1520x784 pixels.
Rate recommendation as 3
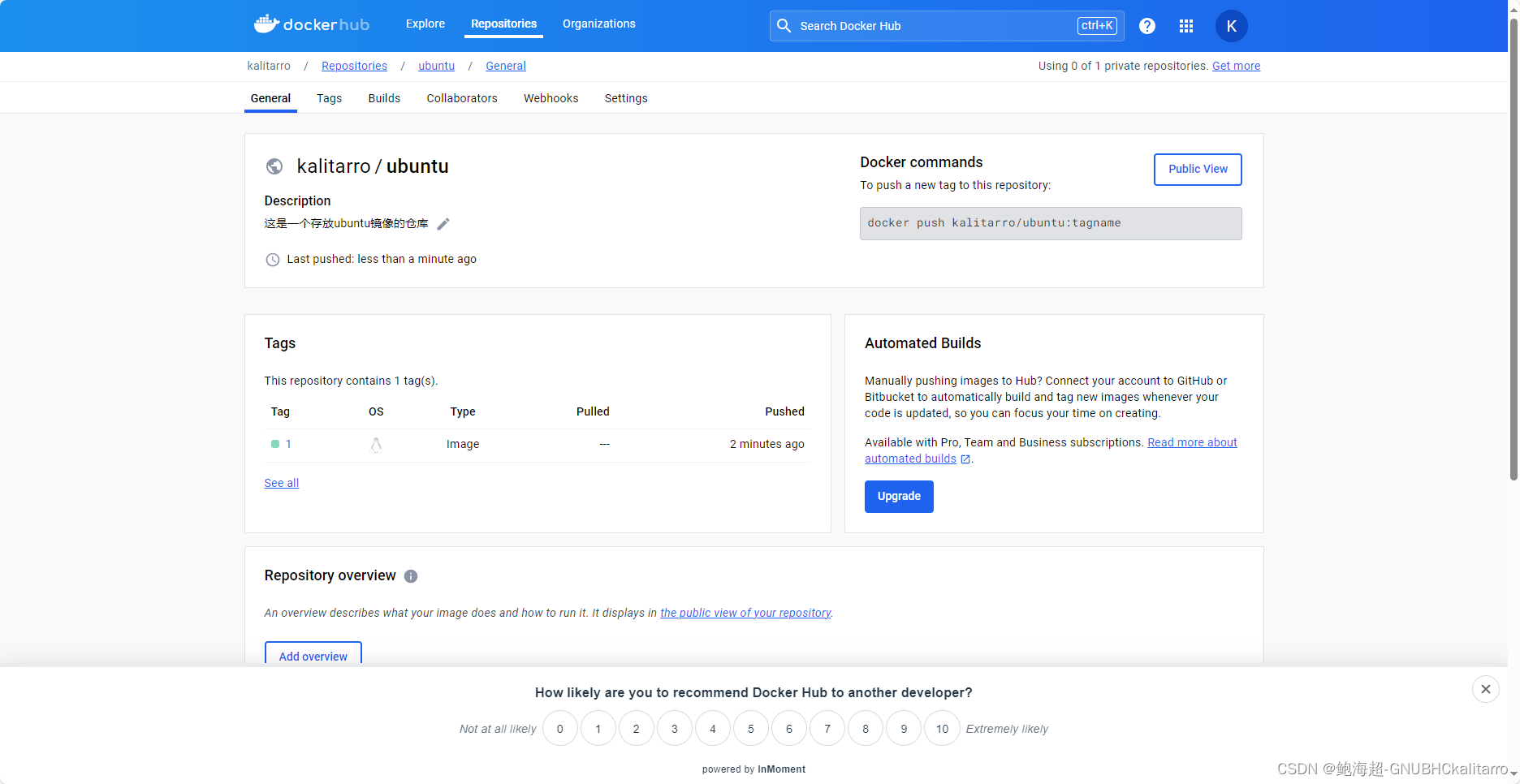point(675,729)
